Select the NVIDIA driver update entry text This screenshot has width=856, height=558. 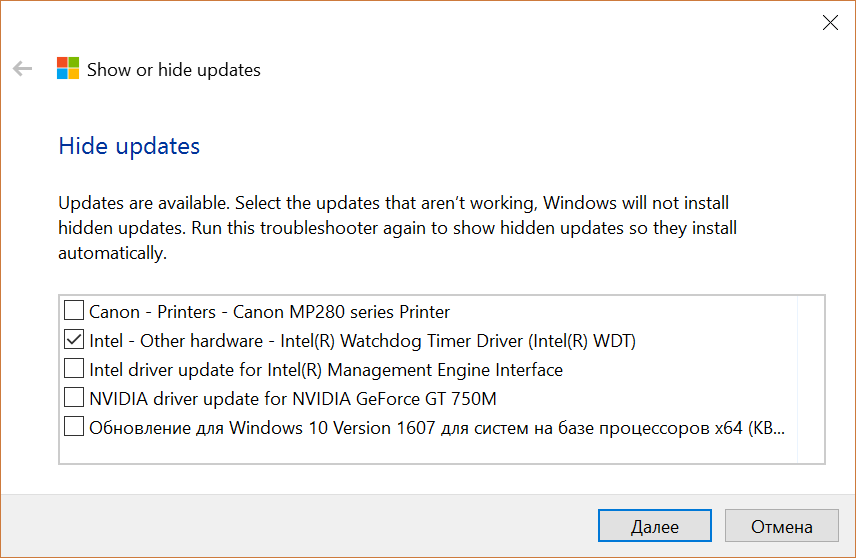pyautogui.click(x=293, y=399)
